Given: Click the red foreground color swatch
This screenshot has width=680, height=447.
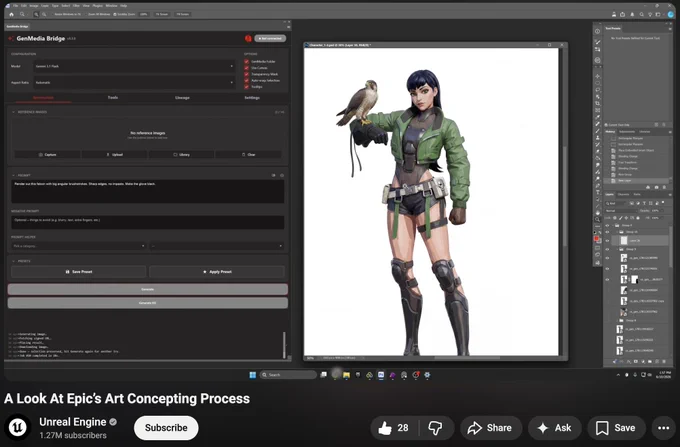Looking at the screenshot, I should (596, 238).
